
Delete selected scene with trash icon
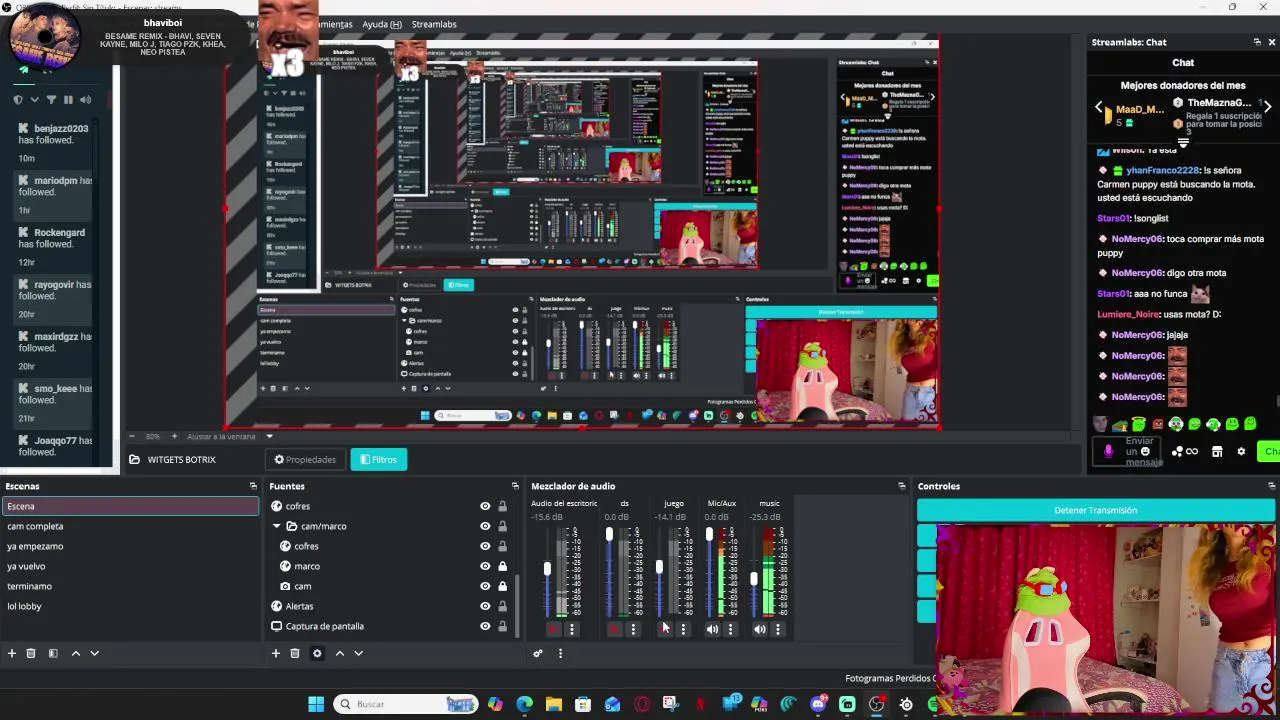click(31, 653)
